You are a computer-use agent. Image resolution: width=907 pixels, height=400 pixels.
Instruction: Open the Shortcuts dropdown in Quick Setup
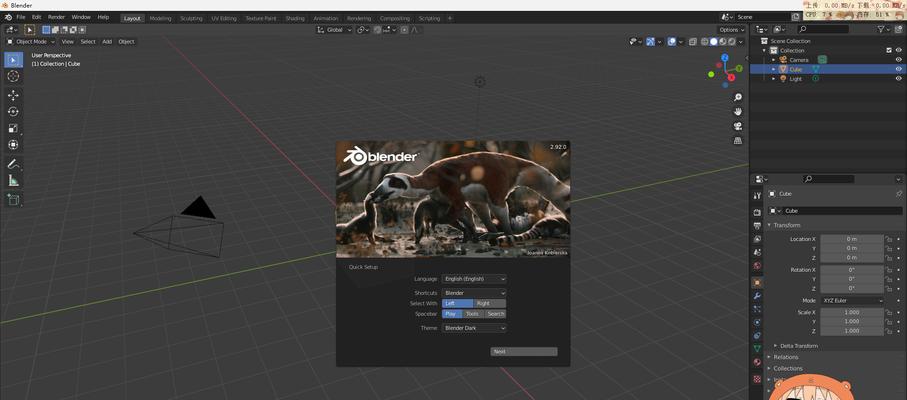tap(474, 293)
